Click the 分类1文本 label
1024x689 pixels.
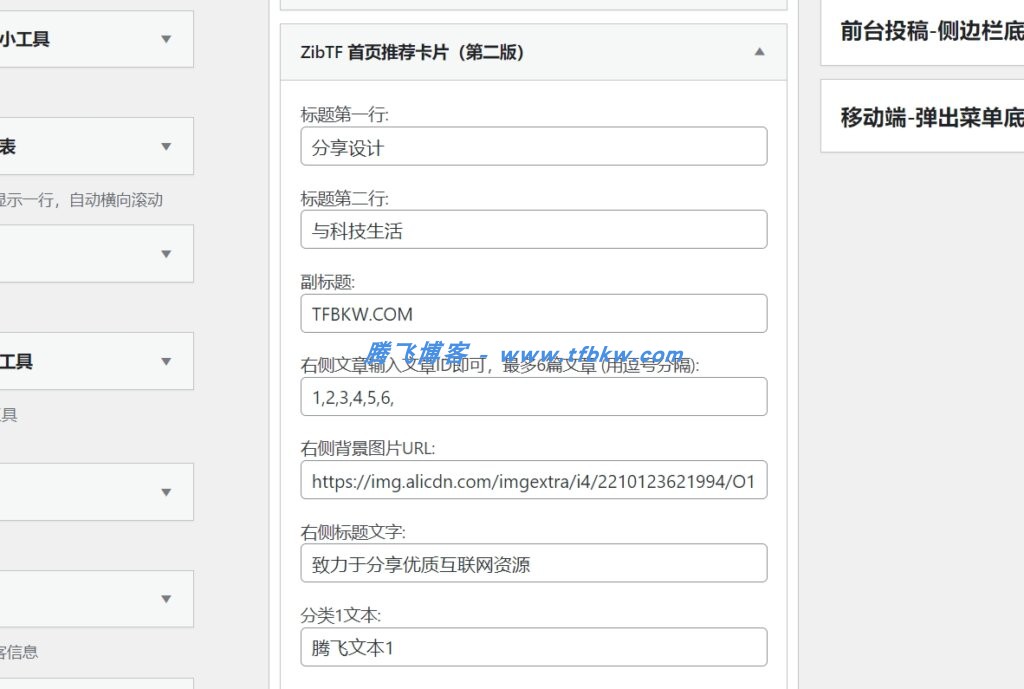[x=340, y=615]
